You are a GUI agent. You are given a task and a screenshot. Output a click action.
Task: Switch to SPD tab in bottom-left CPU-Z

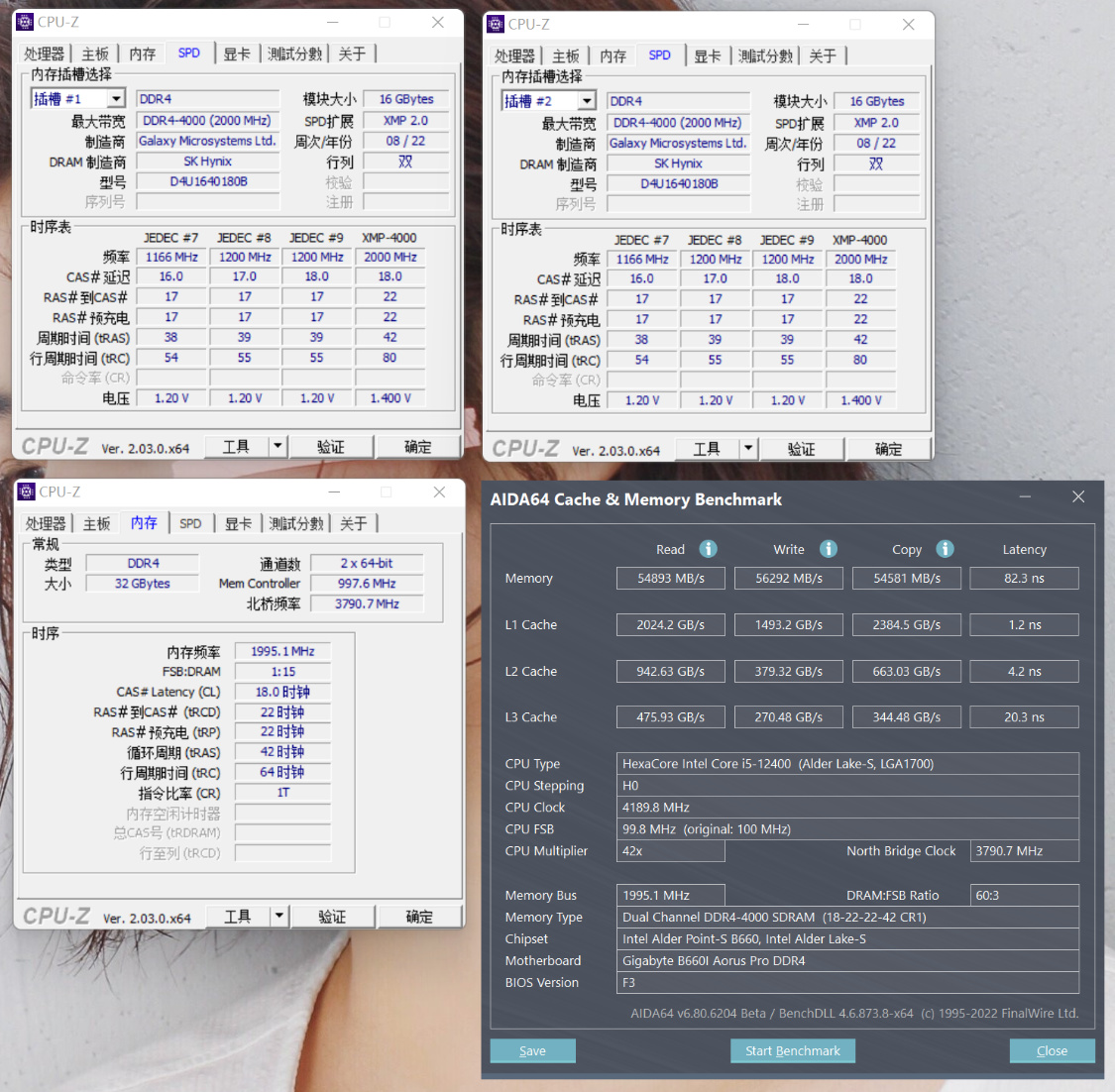click(x=190, y=524)
